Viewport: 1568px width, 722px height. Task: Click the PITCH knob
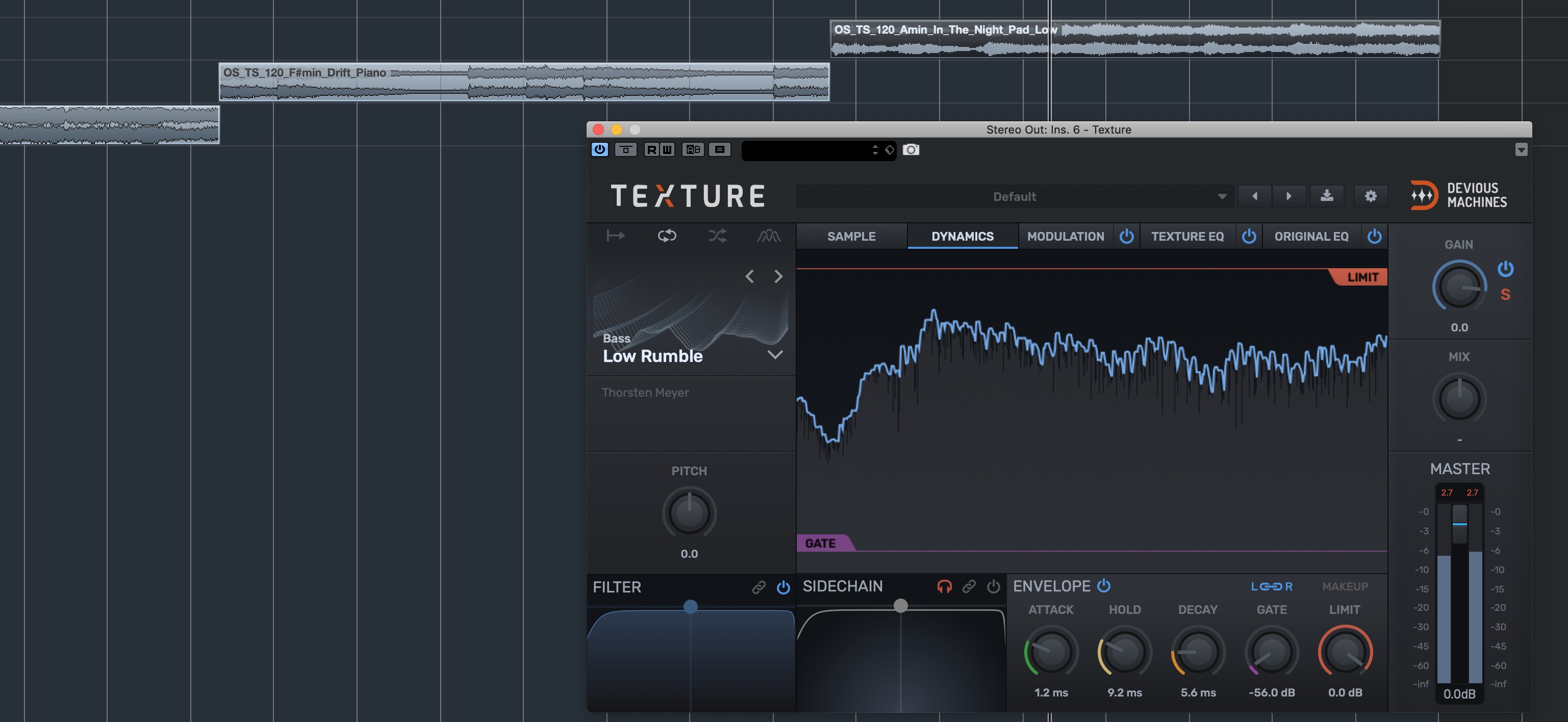689,513
